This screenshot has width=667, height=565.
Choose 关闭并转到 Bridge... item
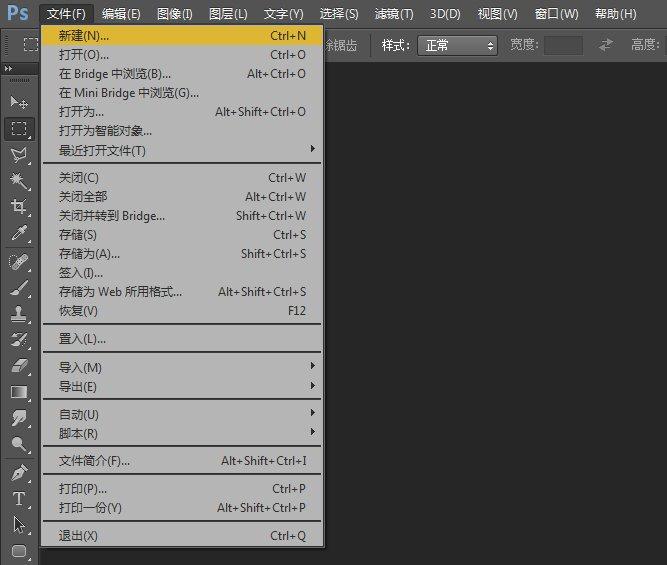[x=182, y=216]
